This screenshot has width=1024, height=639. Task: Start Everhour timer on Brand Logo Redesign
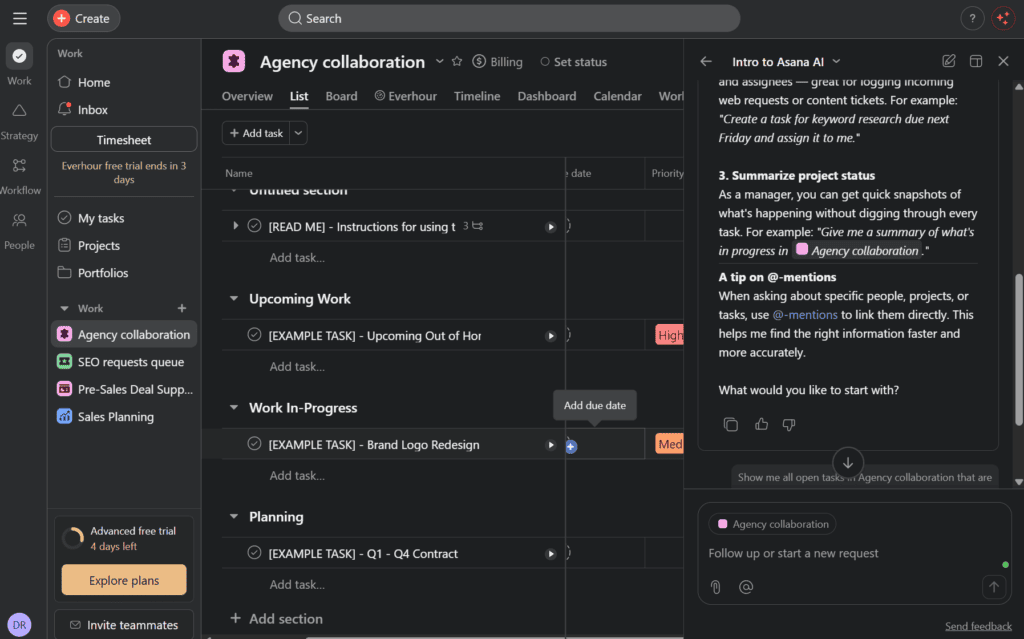(x=551, y=445)
